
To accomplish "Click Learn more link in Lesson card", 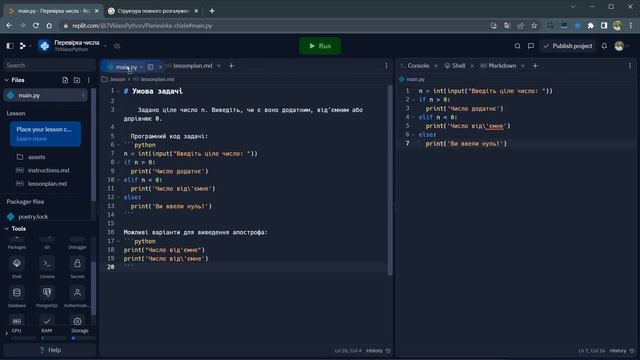I will [31, 139].
